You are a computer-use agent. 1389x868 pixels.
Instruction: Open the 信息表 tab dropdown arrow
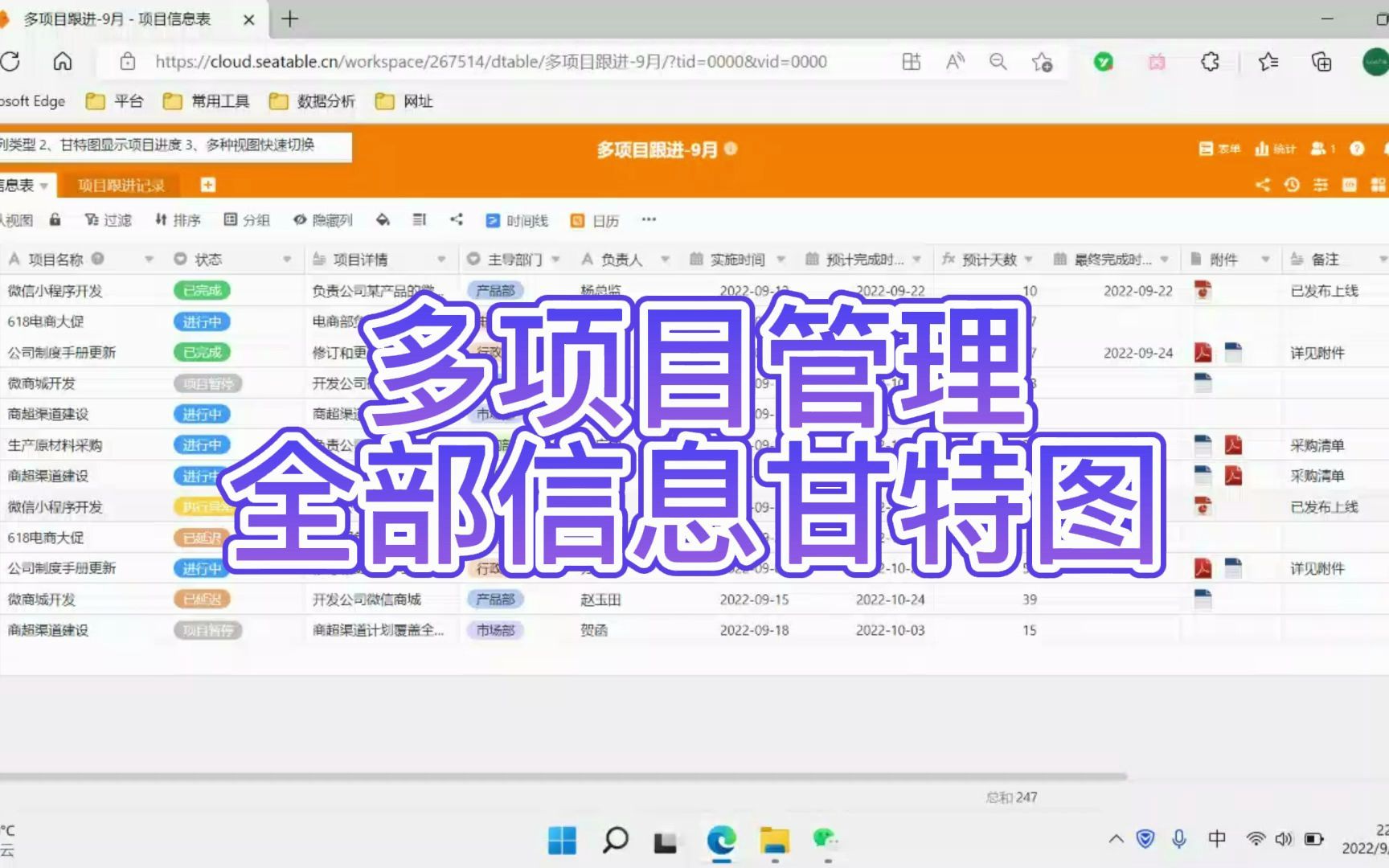[44, 186]
